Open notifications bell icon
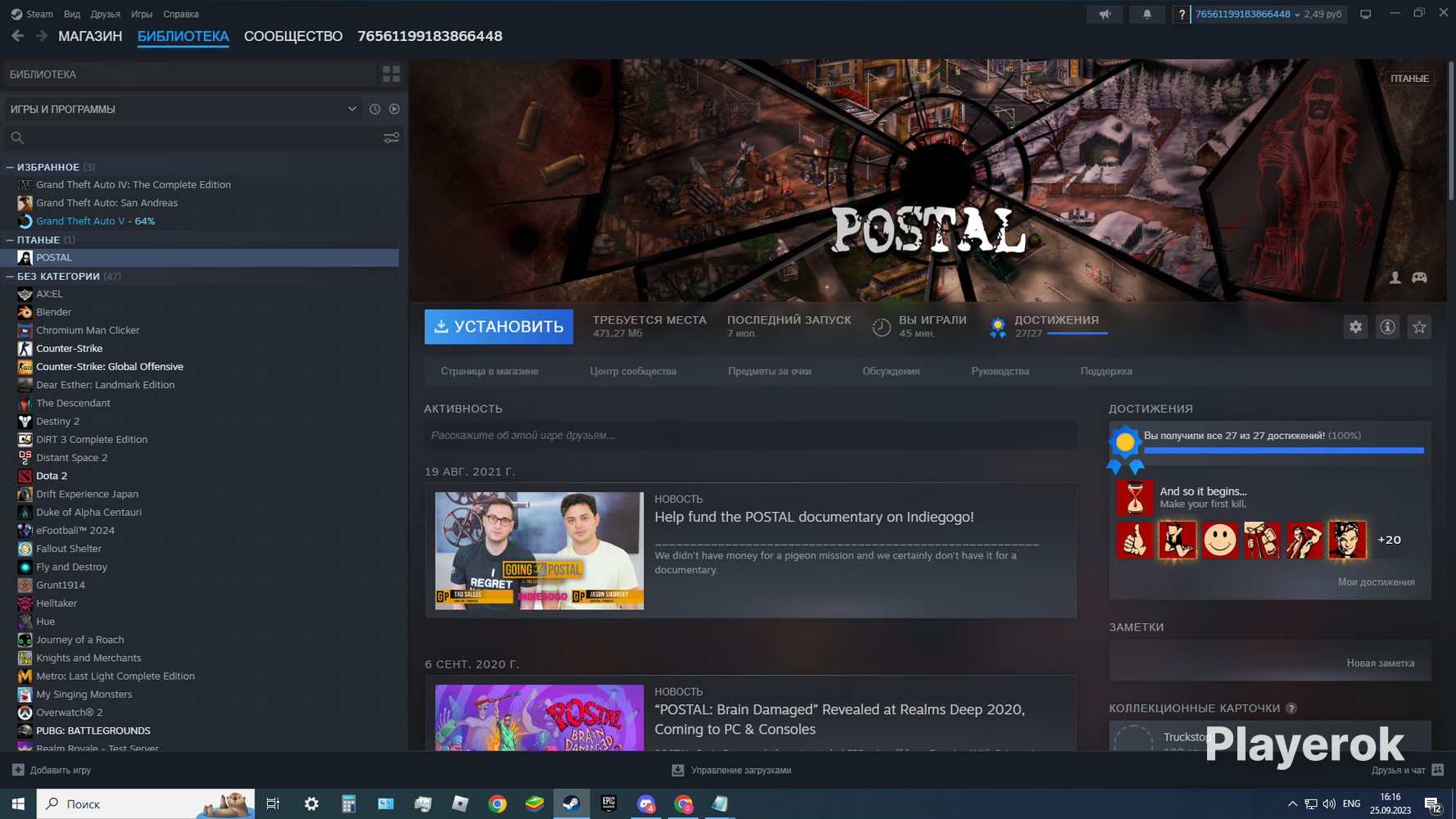This screenshot has width=1456, height=819. click(x=1146, y=14)
